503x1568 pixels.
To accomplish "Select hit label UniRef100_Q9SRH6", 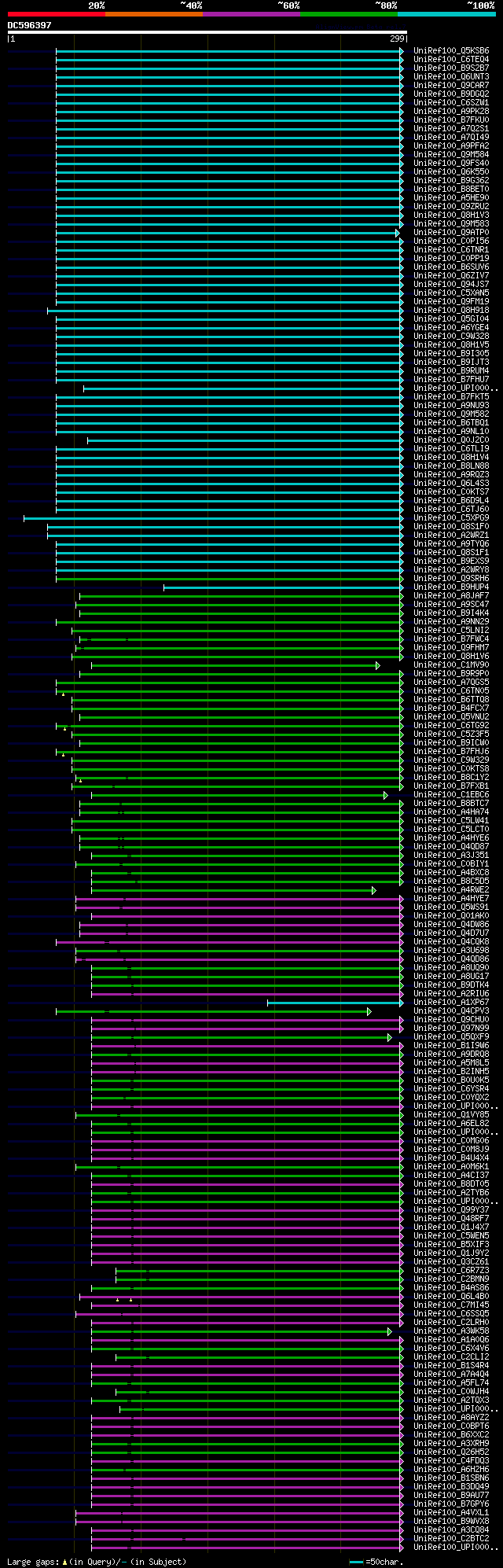I will click(451, 579).
